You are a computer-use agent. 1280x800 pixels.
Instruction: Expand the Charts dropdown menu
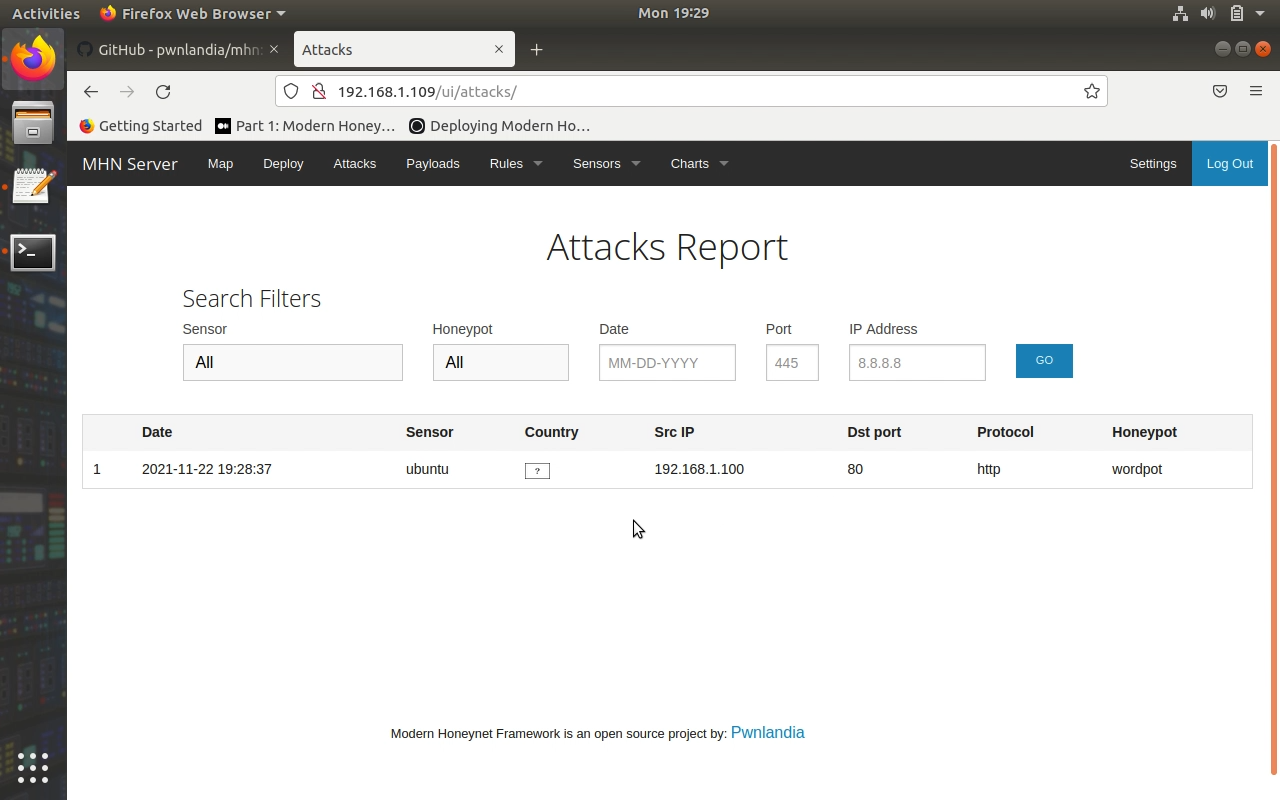(698, 164)
